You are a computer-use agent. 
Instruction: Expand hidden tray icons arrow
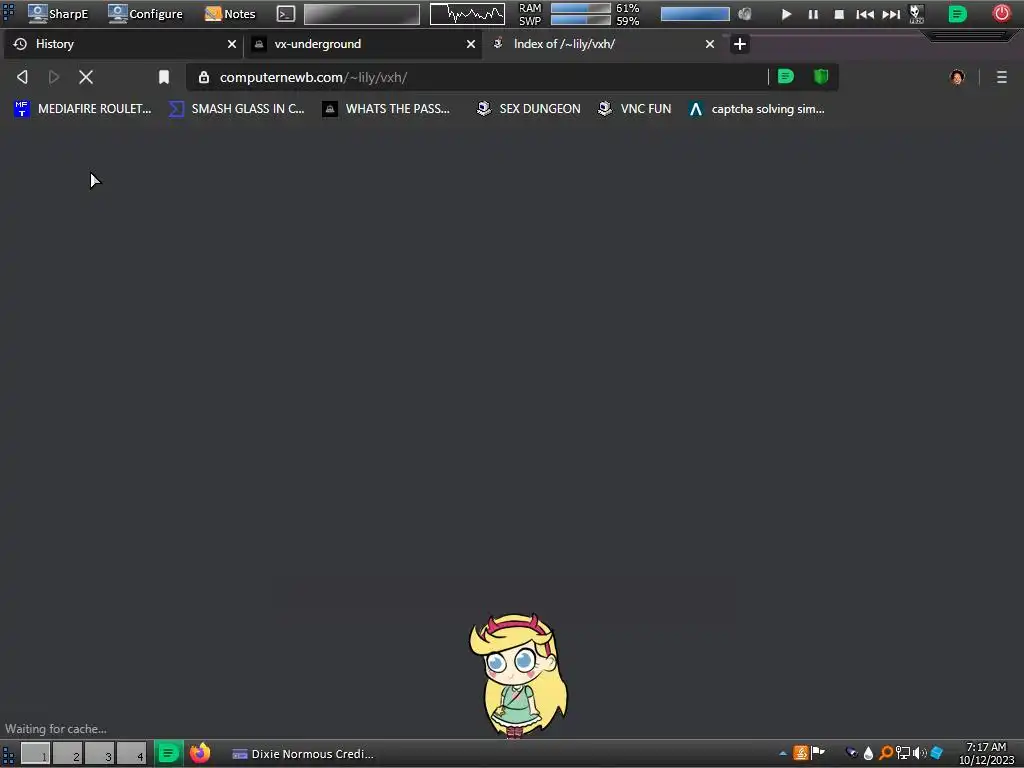point(782,754)
